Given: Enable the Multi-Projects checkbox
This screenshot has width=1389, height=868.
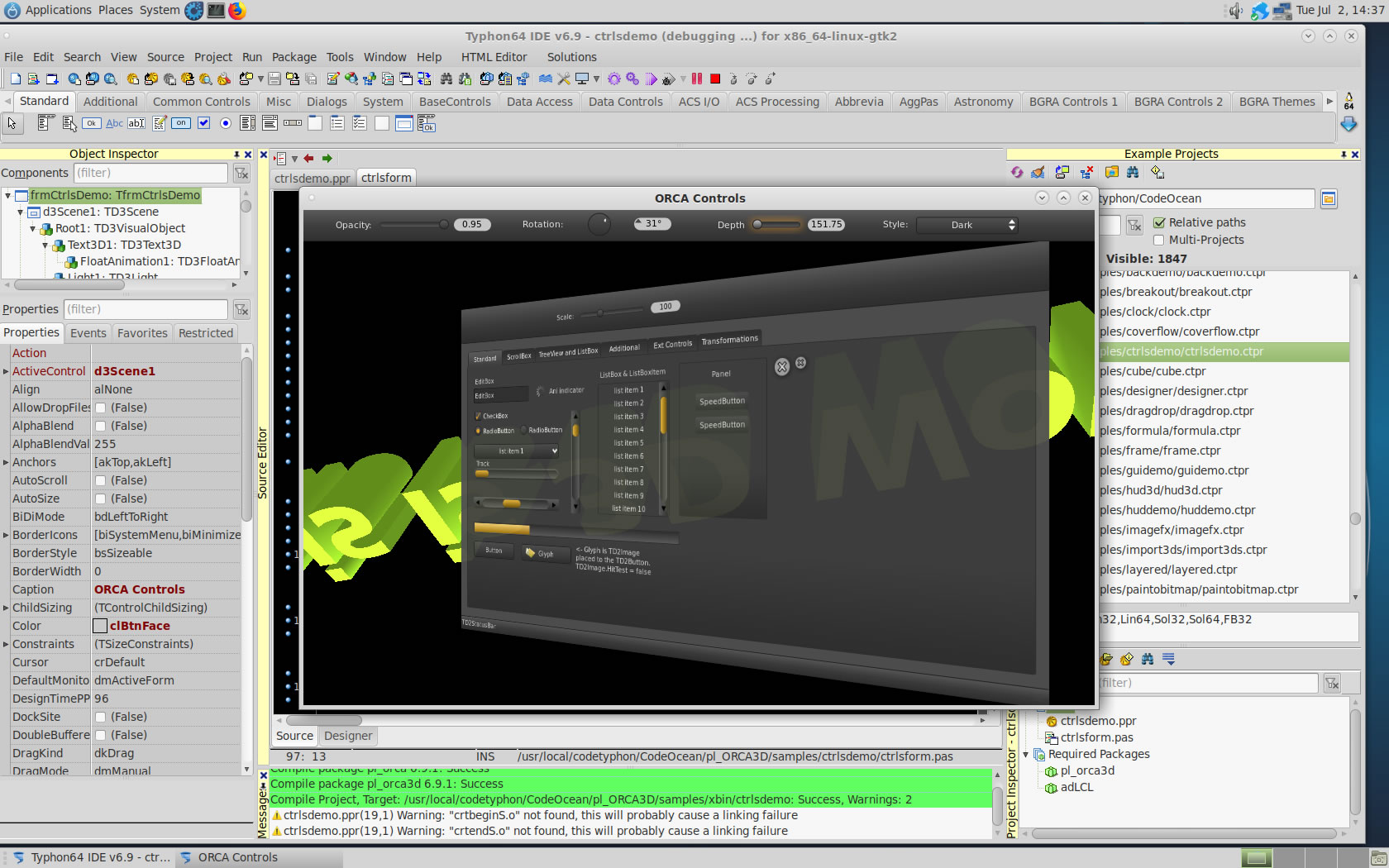Looking at the screenshot, I should pos(1159,240).
